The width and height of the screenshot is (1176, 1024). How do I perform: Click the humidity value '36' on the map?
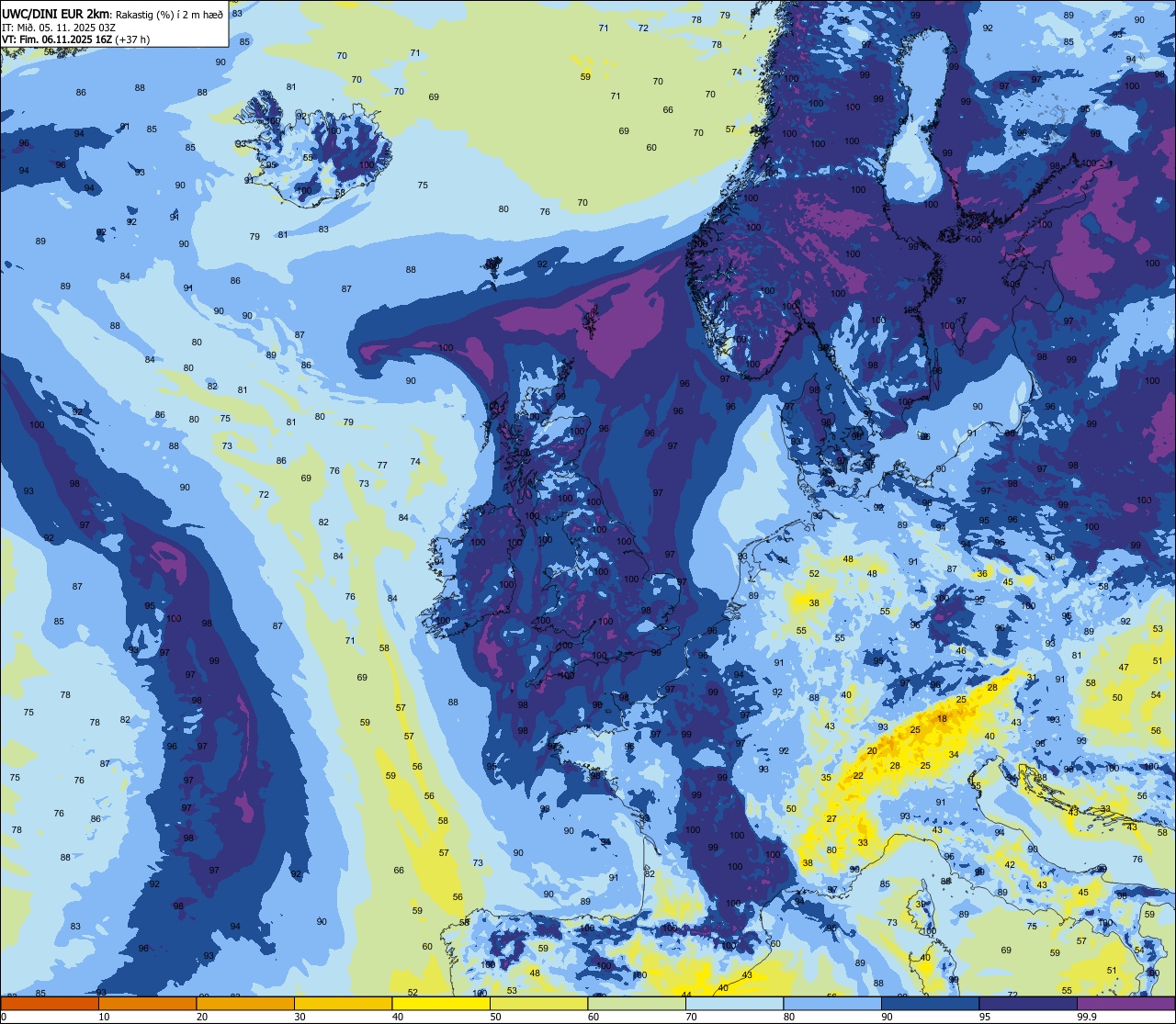pos(982,574)
